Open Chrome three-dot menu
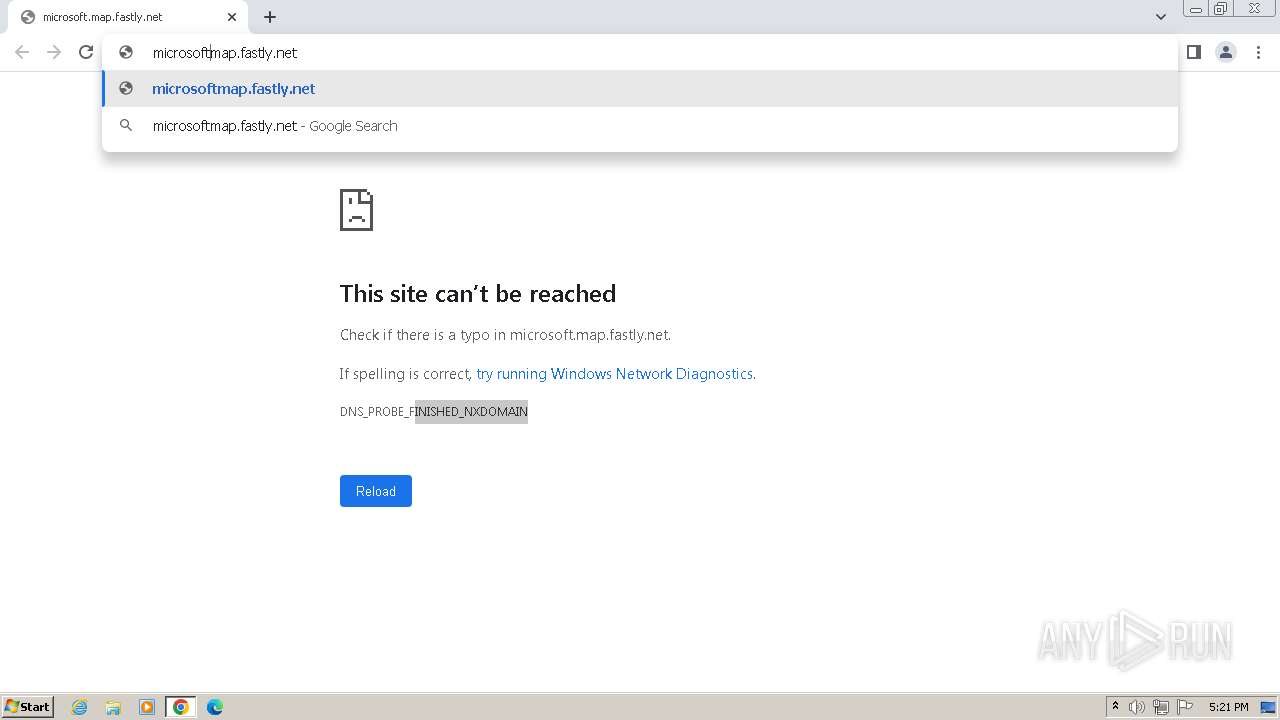The height and width of the screenshot is (720, 1280). click(1258, 52)
